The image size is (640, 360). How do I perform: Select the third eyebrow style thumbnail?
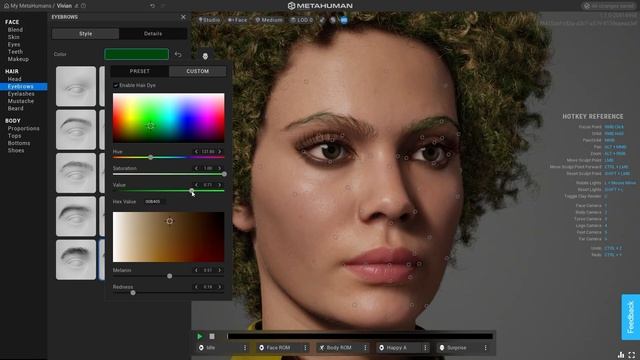[76, 173]
